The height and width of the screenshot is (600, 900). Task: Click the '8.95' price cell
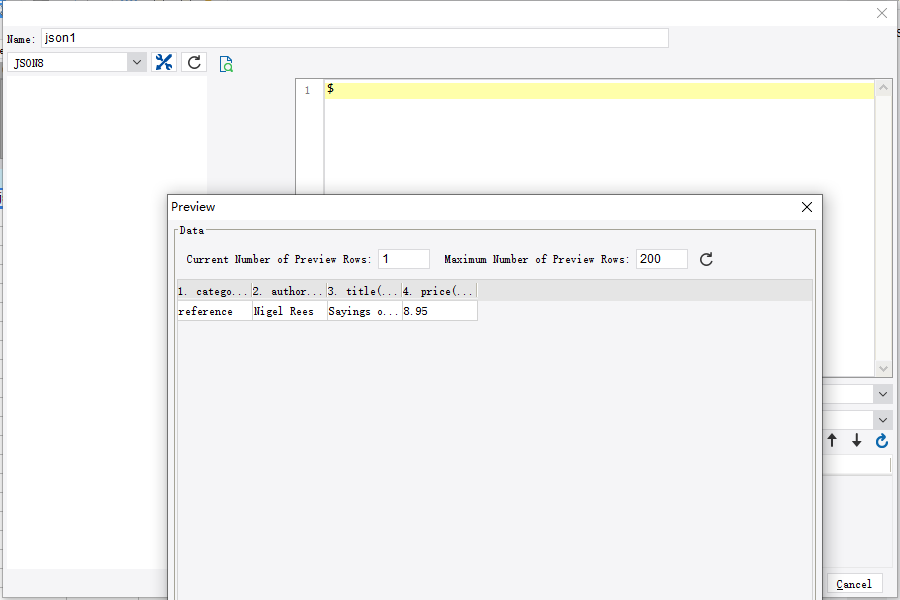pos(440,311)
